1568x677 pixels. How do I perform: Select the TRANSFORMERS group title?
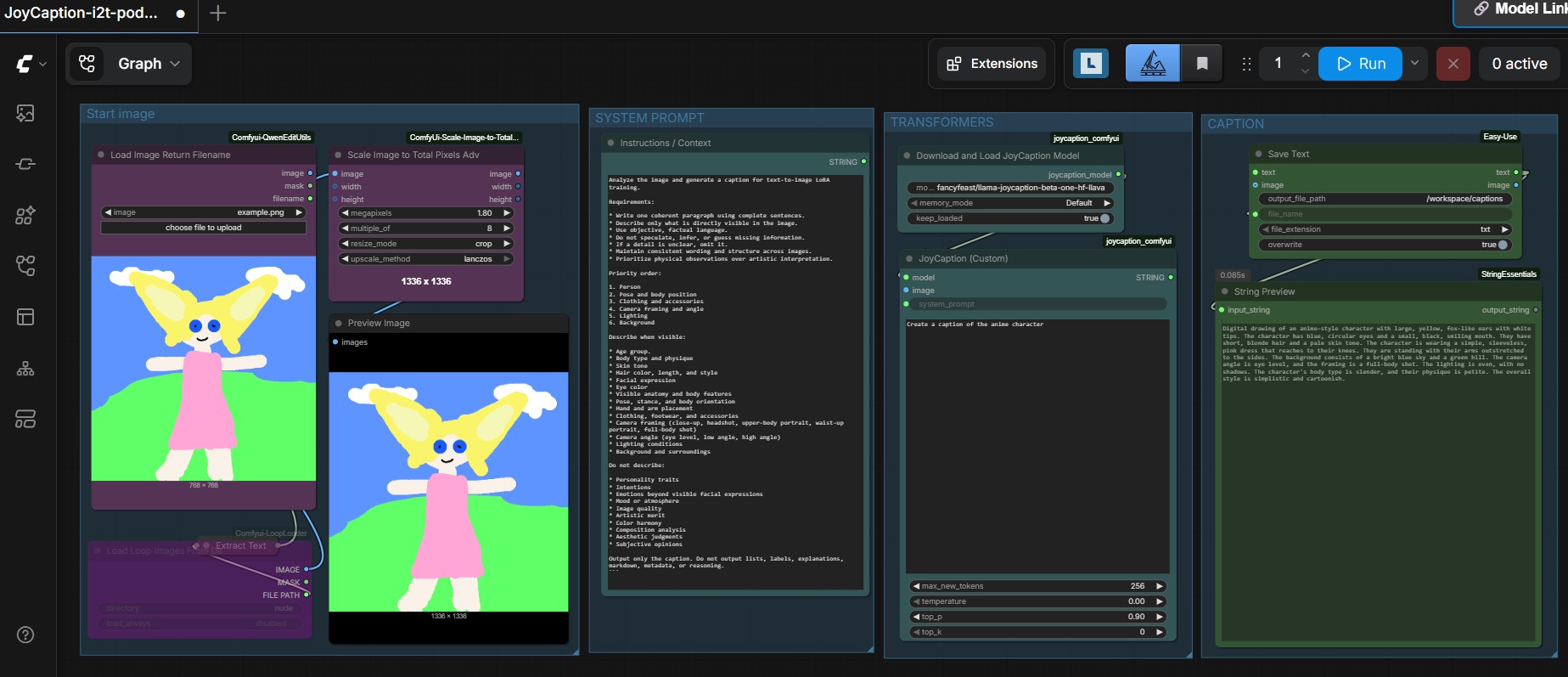(x=941, y=122)
